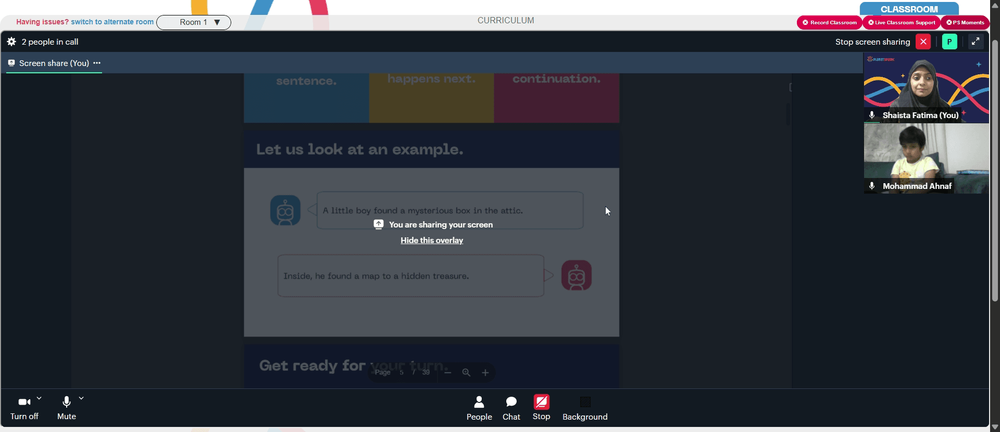Click the '2 people in call' text
Image resolution: width=1000 pixels, height=432 pixels.
pyautogui.click(x=50, y=42)
